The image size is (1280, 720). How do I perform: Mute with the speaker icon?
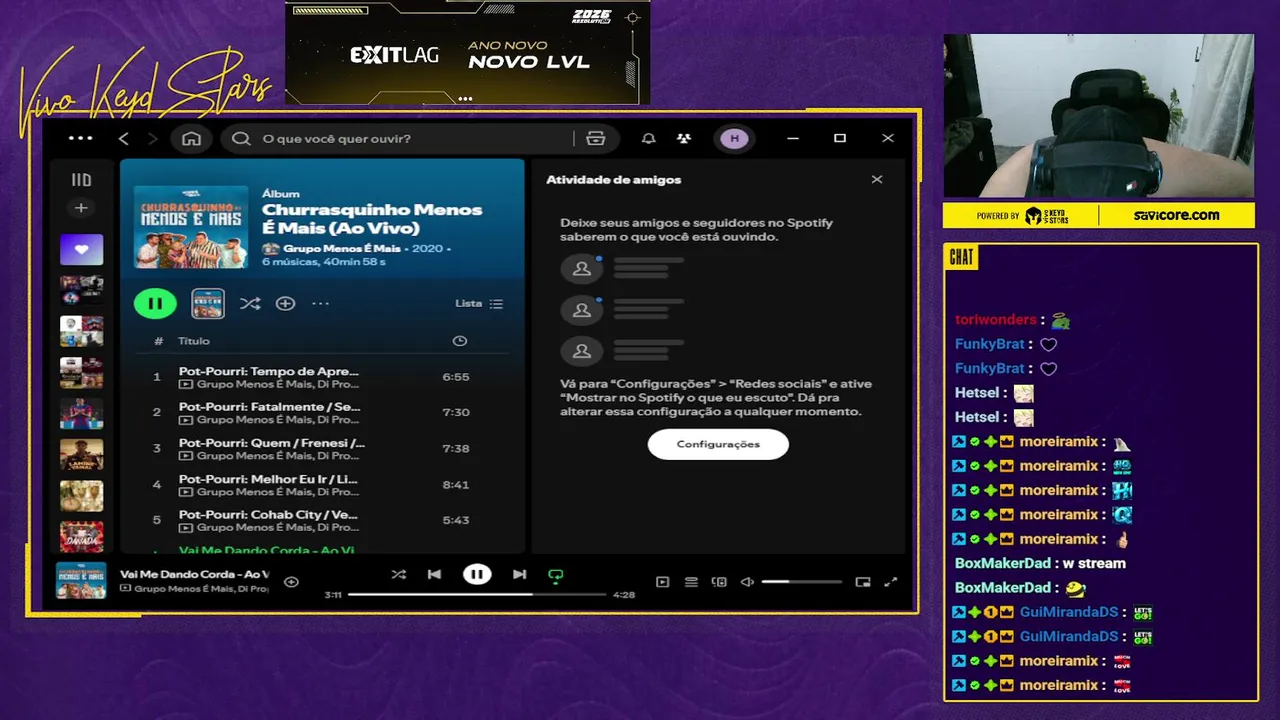click(x=747, y=582)
